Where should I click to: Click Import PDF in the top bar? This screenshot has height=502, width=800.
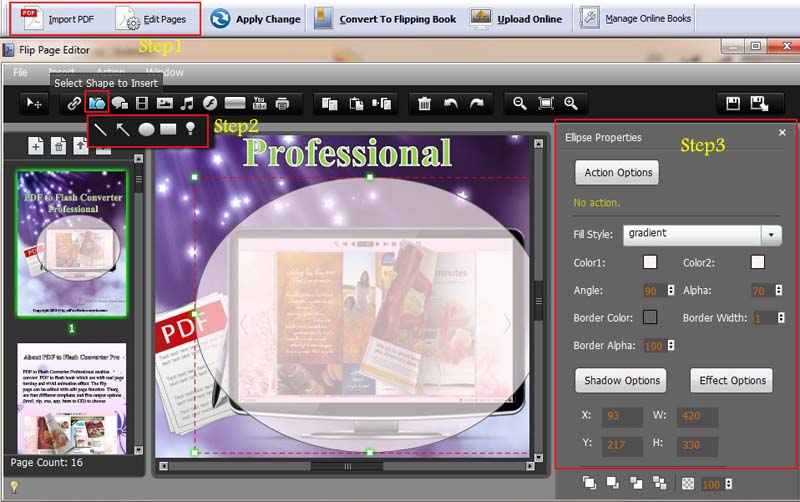(x=57, y=19)
